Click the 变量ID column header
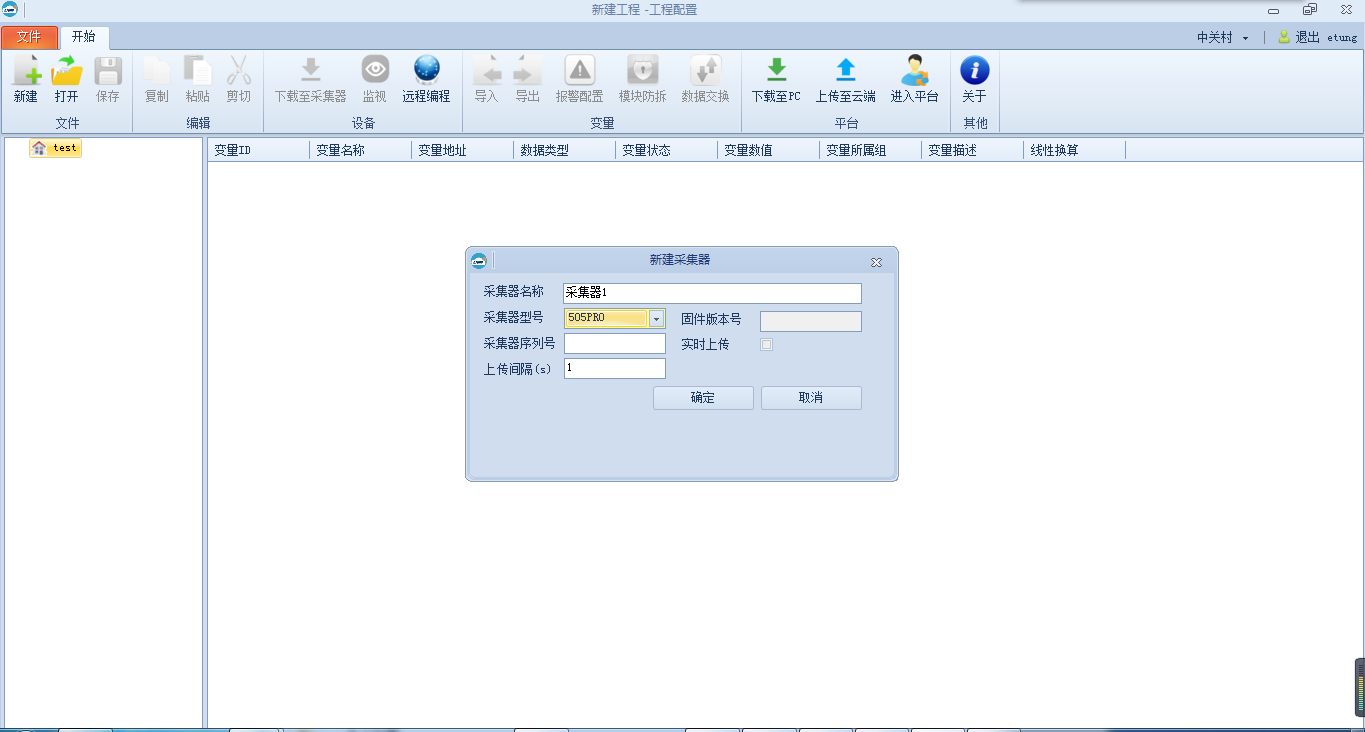 [x=259, y=151]
